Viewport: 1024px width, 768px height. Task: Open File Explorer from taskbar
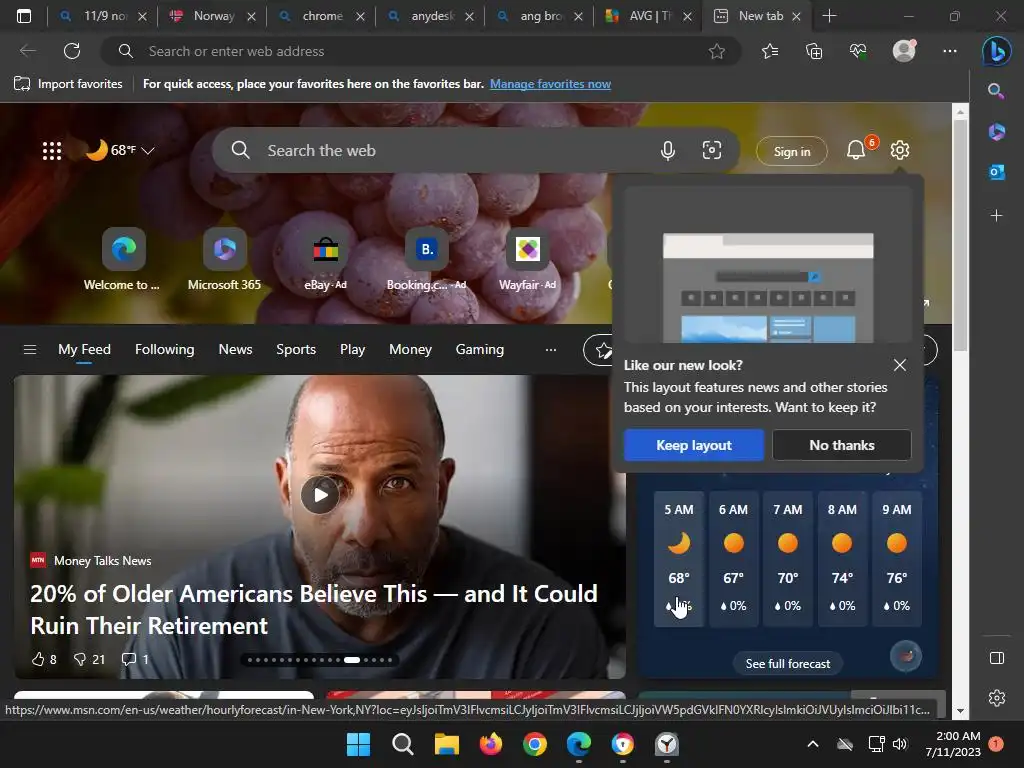tap(447, 744)
